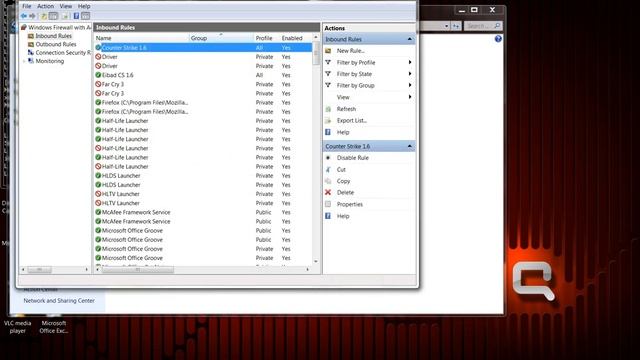Click the Back arrow toolbar icon
The image size is (640, 360).
point(24,16)
